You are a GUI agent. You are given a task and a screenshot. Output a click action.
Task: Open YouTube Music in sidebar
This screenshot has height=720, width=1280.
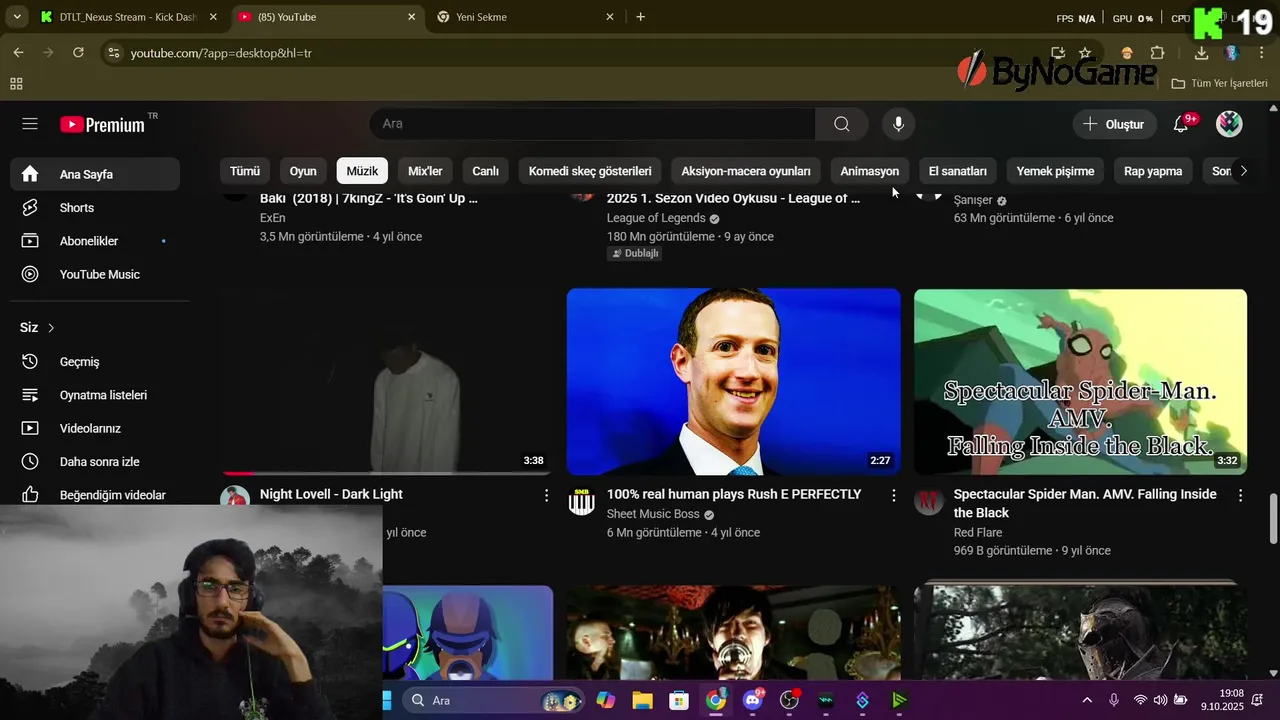(x=95, y=274)
